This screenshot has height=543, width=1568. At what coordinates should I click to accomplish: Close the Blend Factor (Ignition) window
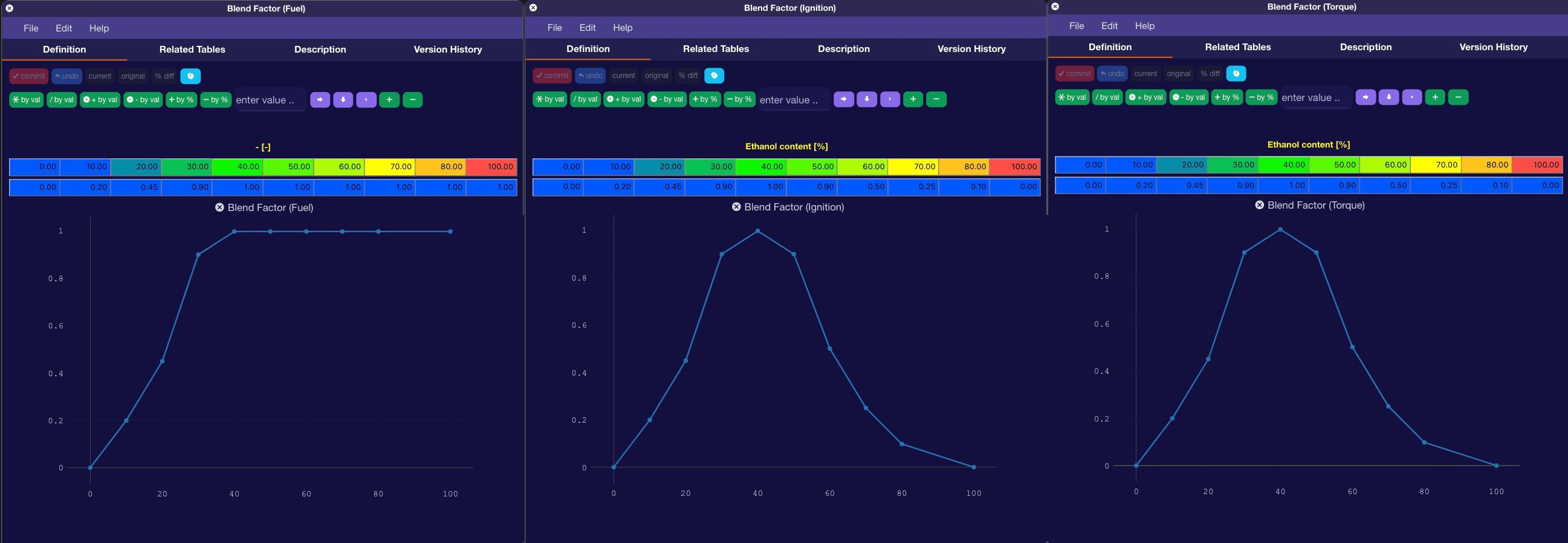point(533,8)
